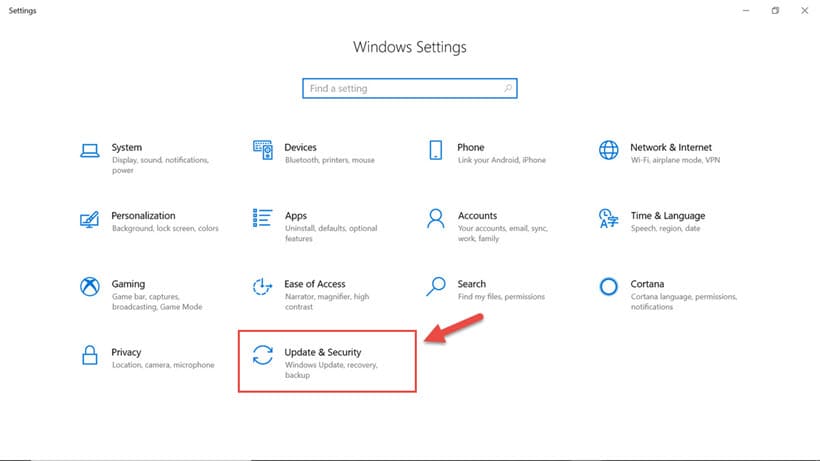Open Phone settings label
This screenshot has width=820, height=461.
pyautogui.click(x=471, y=147)
